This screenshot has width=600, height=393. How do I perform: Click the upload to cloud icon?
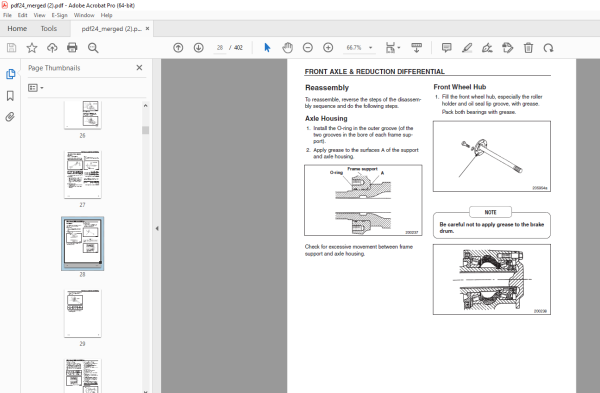tap(52, 48)
